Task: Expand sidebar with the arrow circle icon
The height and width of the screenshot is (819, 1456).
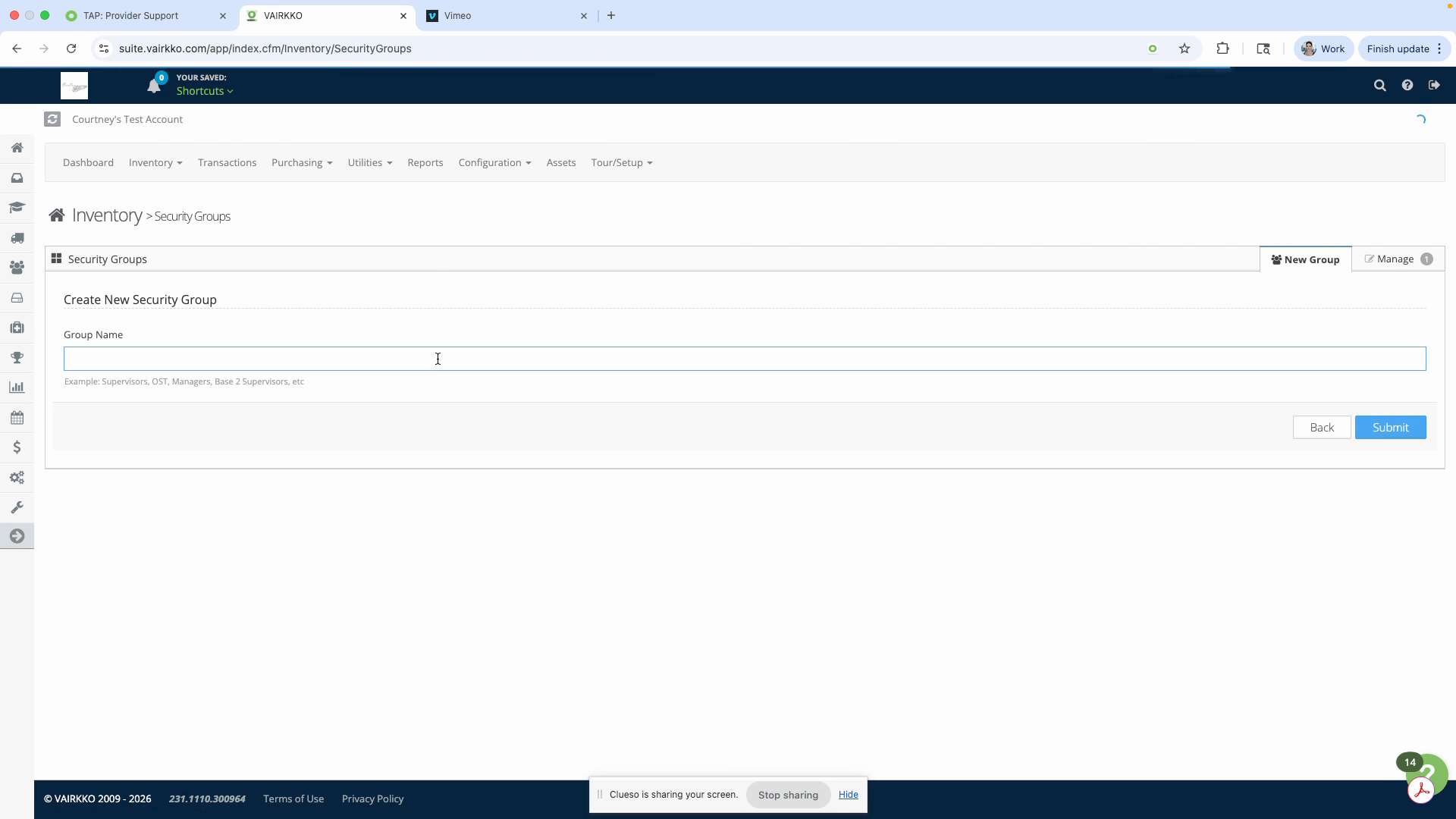Action: click(17, 536)
